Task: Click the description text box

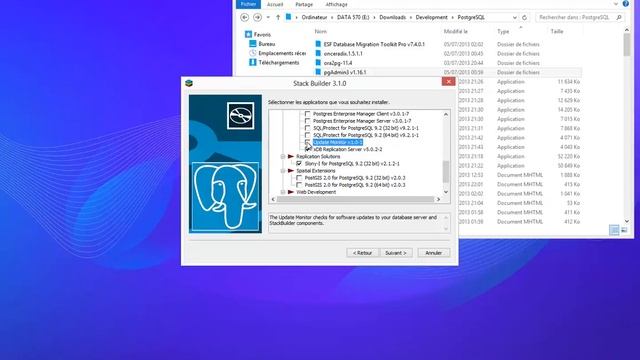Action: click(x=359, y=223)
